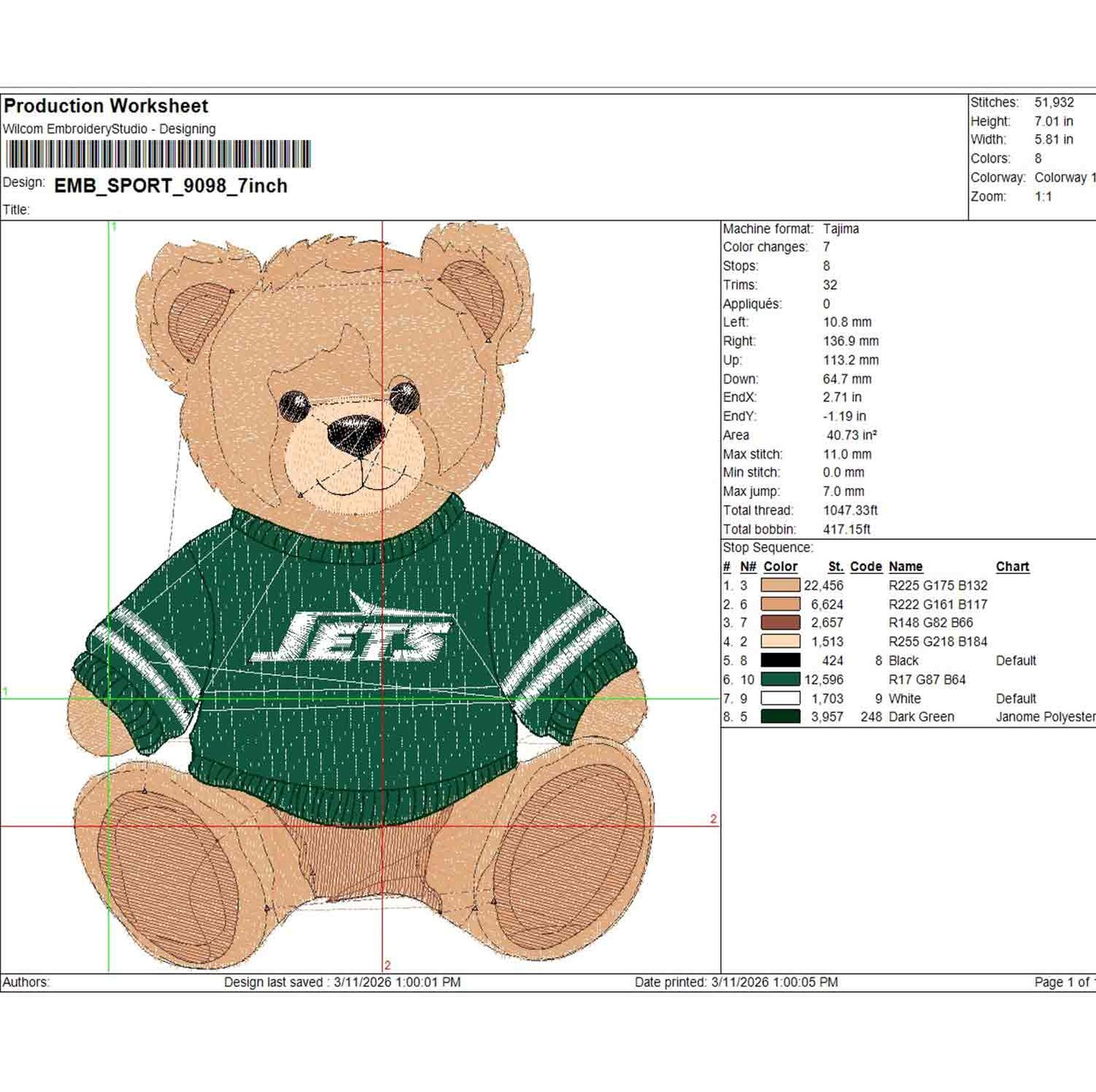1096x1092 pixels.
Task: Click thread code 248
Action: click(x=871, y=717)
